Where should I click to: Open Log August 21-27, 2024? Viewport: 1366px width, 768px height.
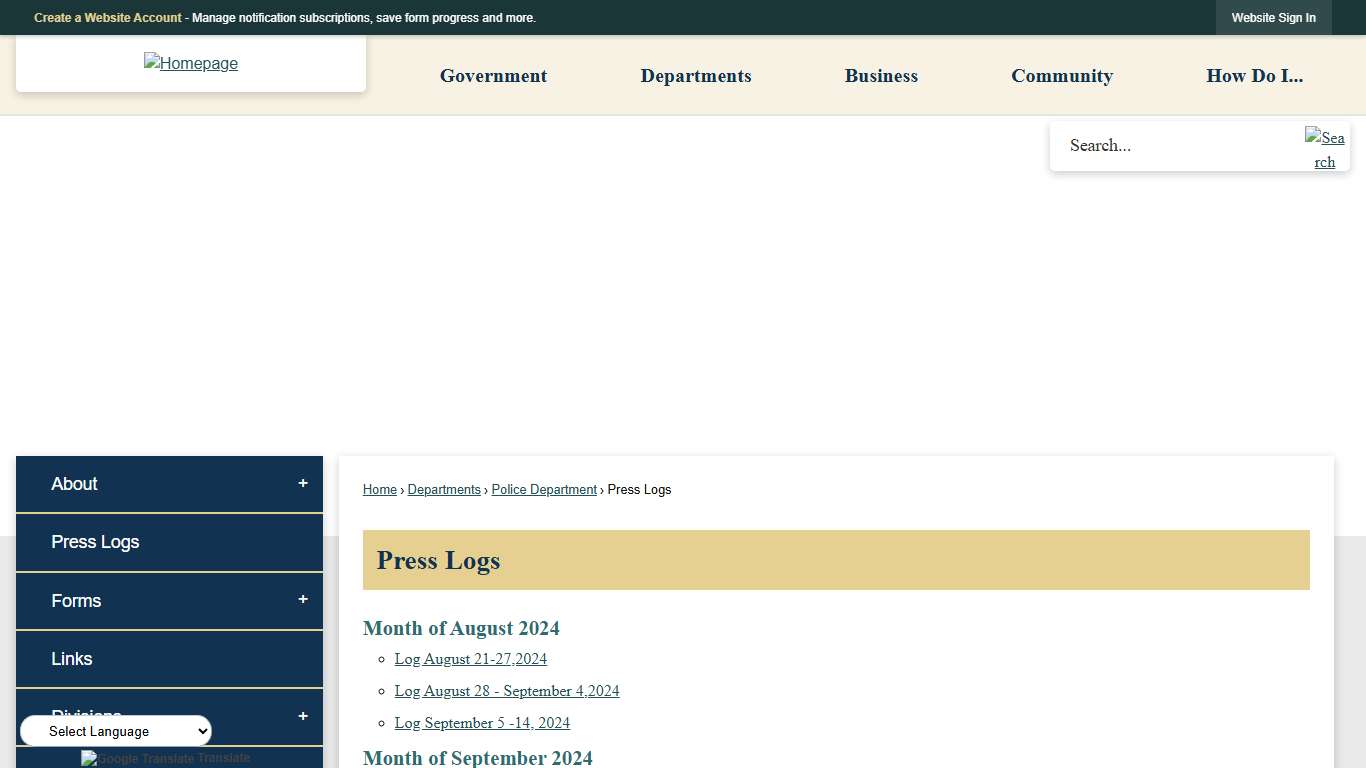(470, 659)
